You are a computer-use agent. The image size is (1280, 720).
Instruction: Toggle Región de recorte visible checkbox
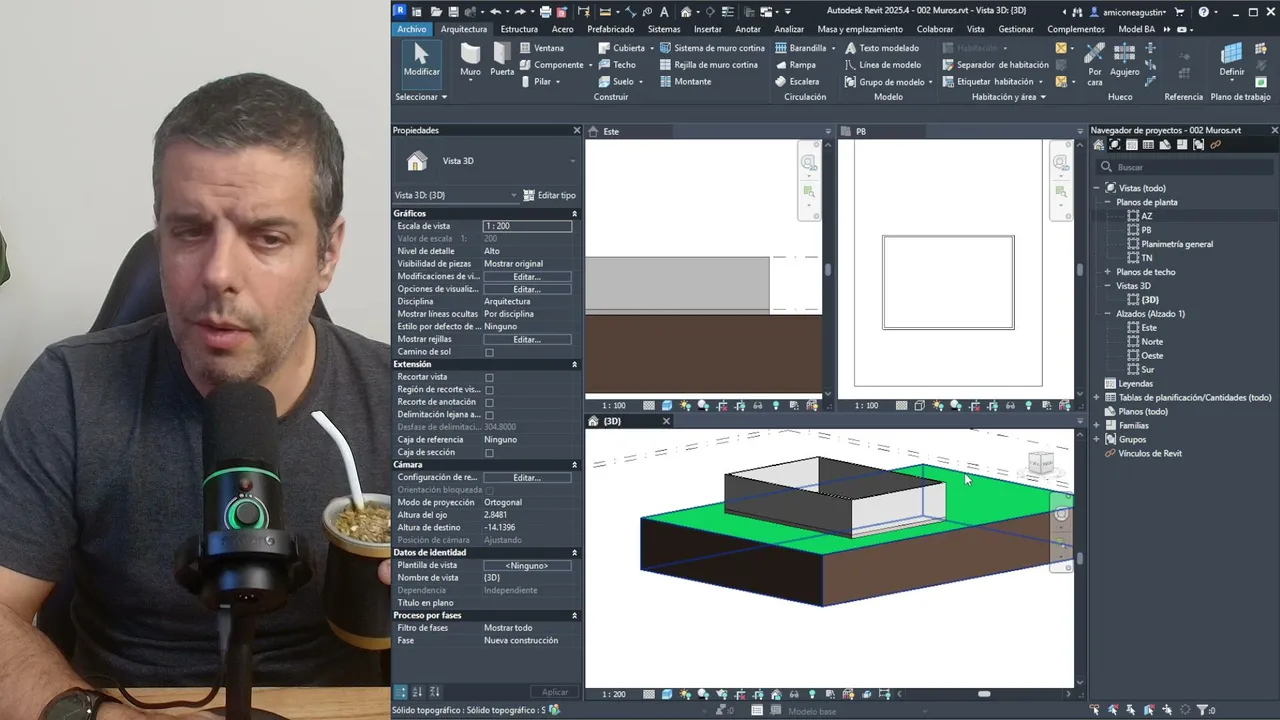click(x=489, y=390)
